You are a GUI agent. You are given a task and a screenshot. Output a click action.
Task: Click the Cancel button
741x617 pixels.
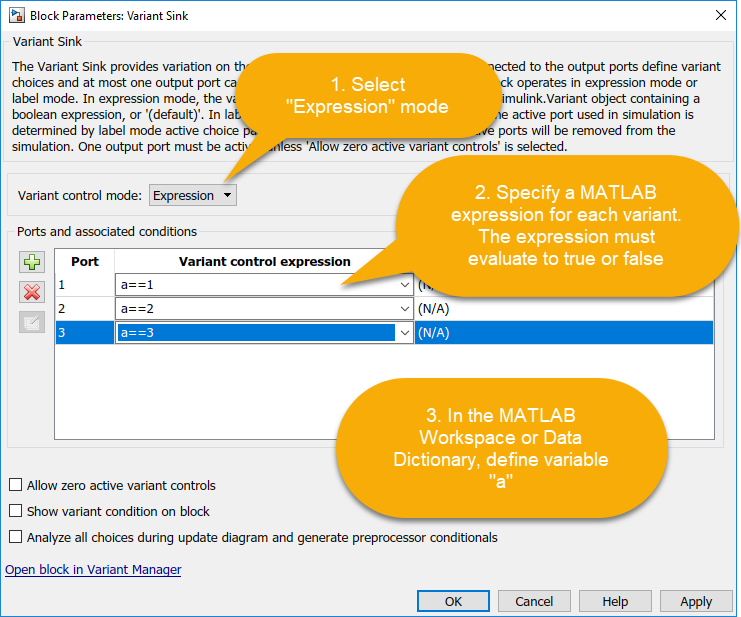[534, 601]
